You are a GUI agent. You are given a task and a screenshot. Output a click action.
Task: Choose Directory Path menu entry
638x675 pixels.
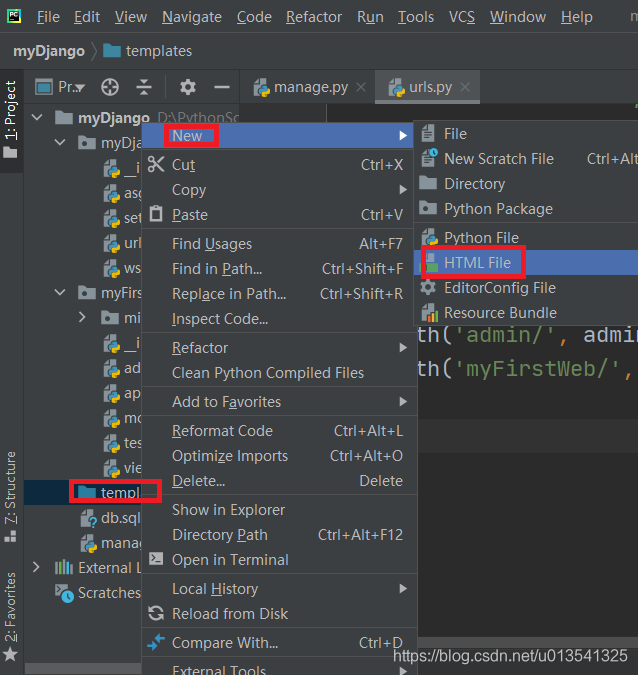pyautogui.click(x=279, y=535)
